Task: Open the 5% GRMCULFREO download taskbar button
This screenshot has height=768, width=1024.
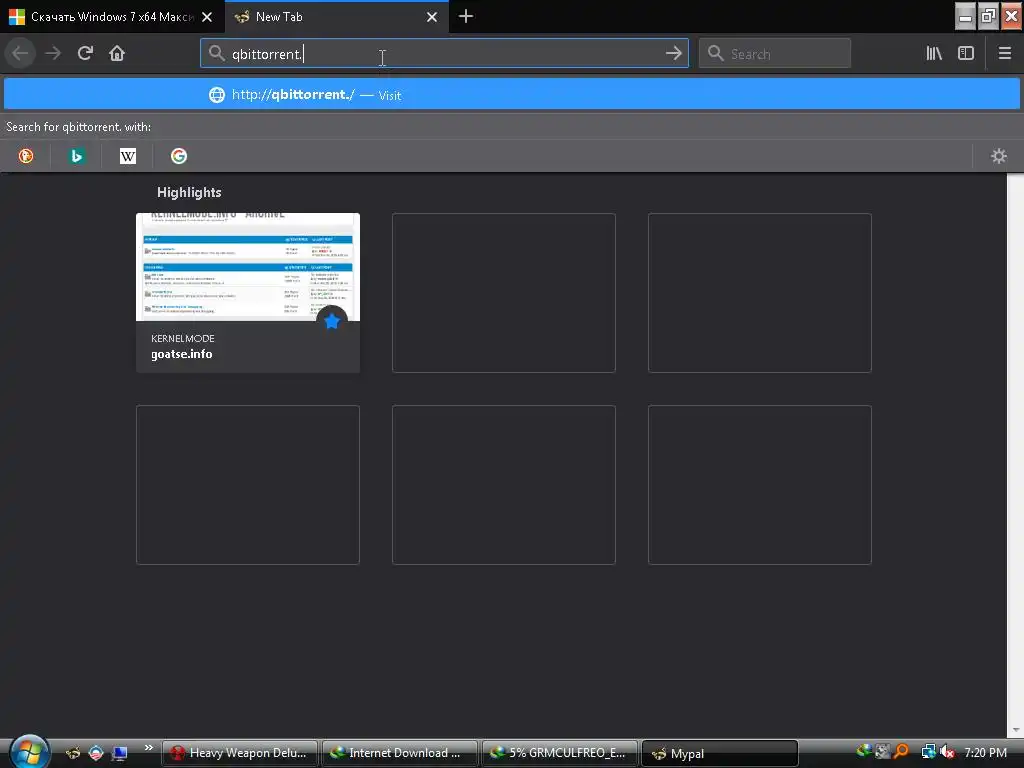Action: click(559, 753)
